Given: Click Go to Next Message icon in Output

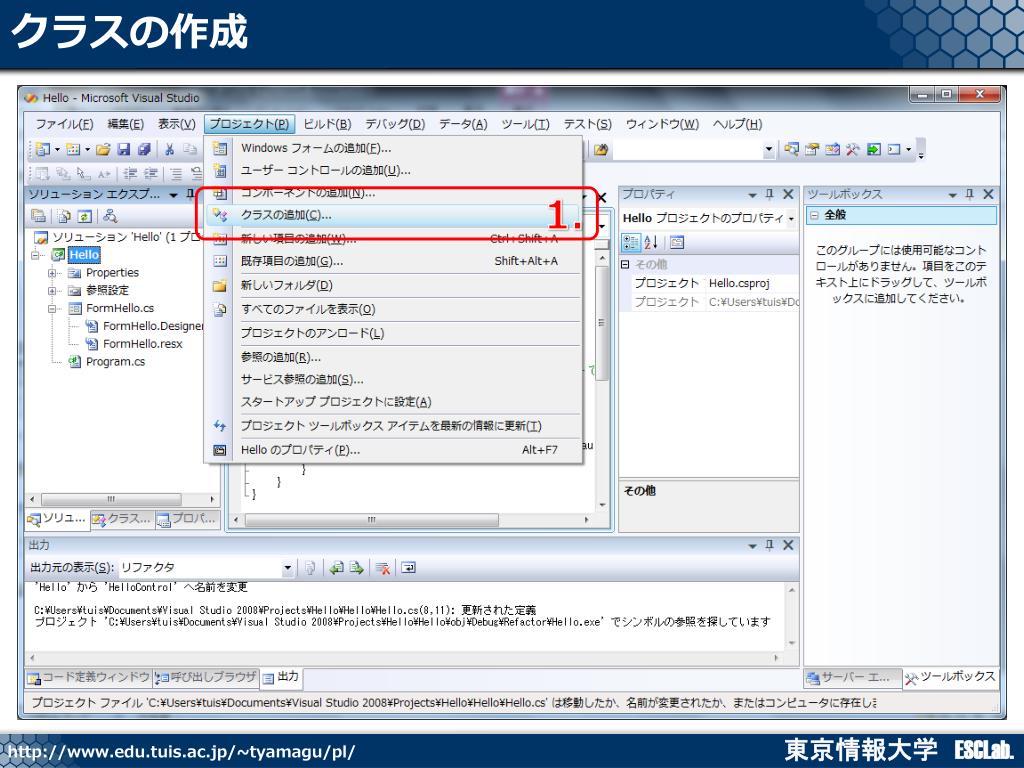Looking at the screenshot, I should [x=356, y=568].
